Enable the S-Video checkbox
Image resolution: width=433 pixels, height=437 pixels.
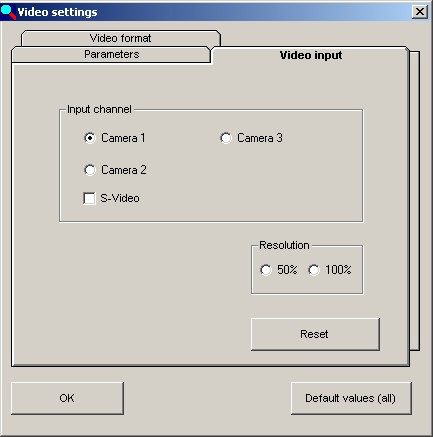(x=89, y=198)
